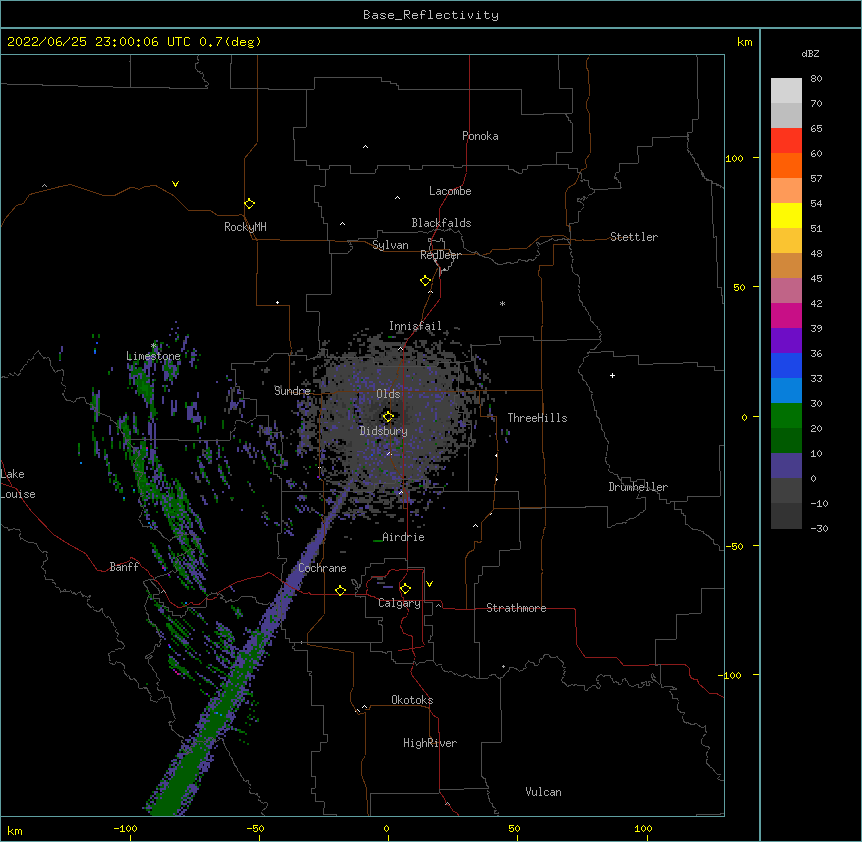
Task: Select the bright yellow legend swatch
Action: (x=786, y=215)
